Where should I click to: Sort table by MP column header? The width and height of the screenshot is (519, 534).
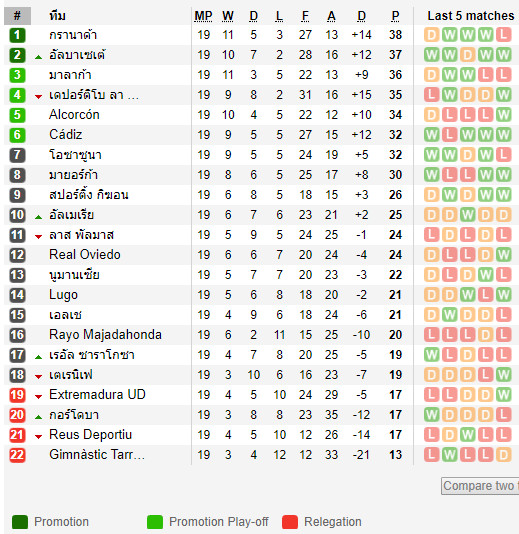coord(203,16)
